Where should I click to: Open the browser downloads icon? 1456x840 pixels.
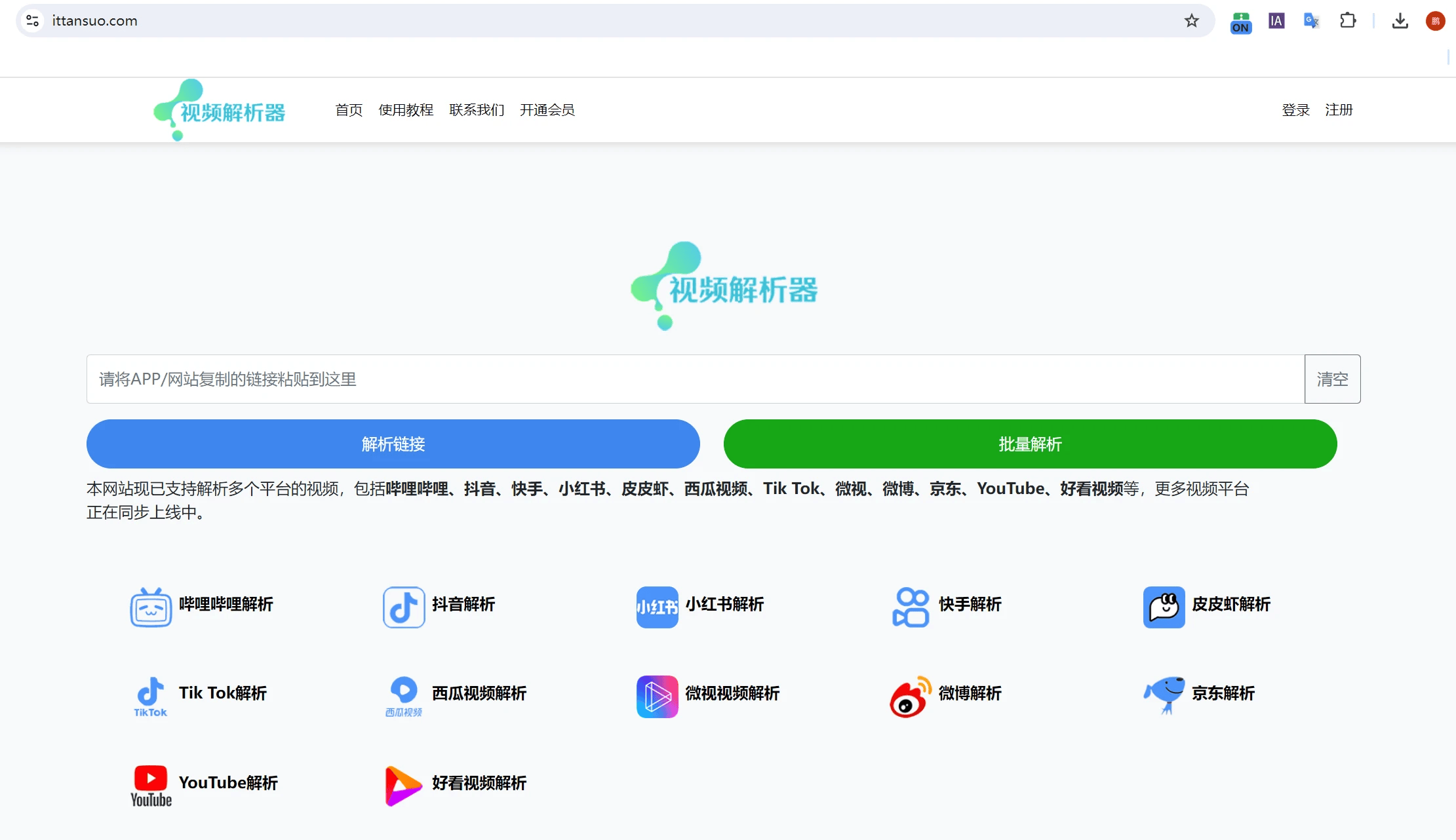point(1400,21)
